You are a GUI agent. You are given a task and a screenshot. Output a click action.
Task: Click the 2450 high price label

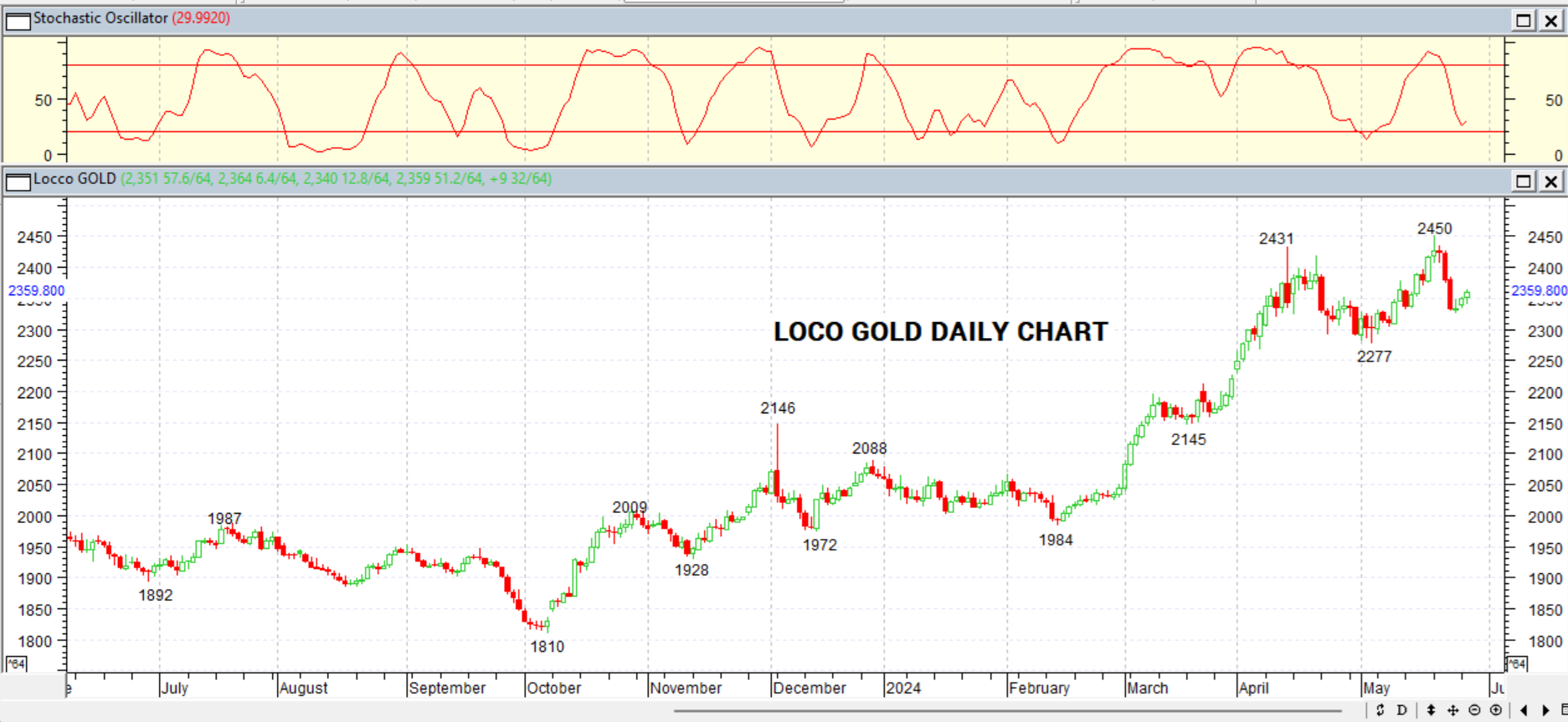1434,228
